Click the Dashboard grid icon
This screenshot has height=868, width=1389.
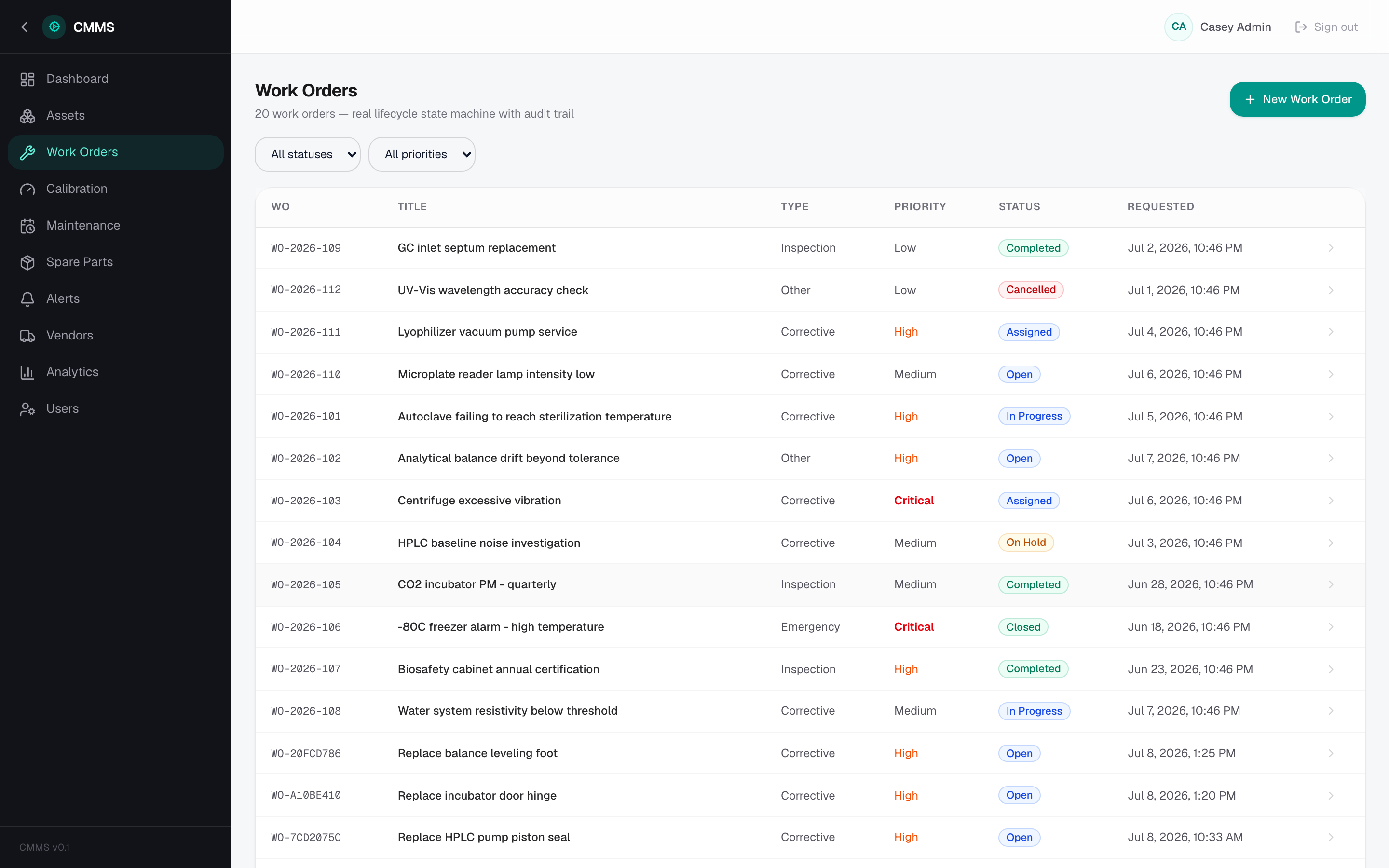(x=27, y=79)
